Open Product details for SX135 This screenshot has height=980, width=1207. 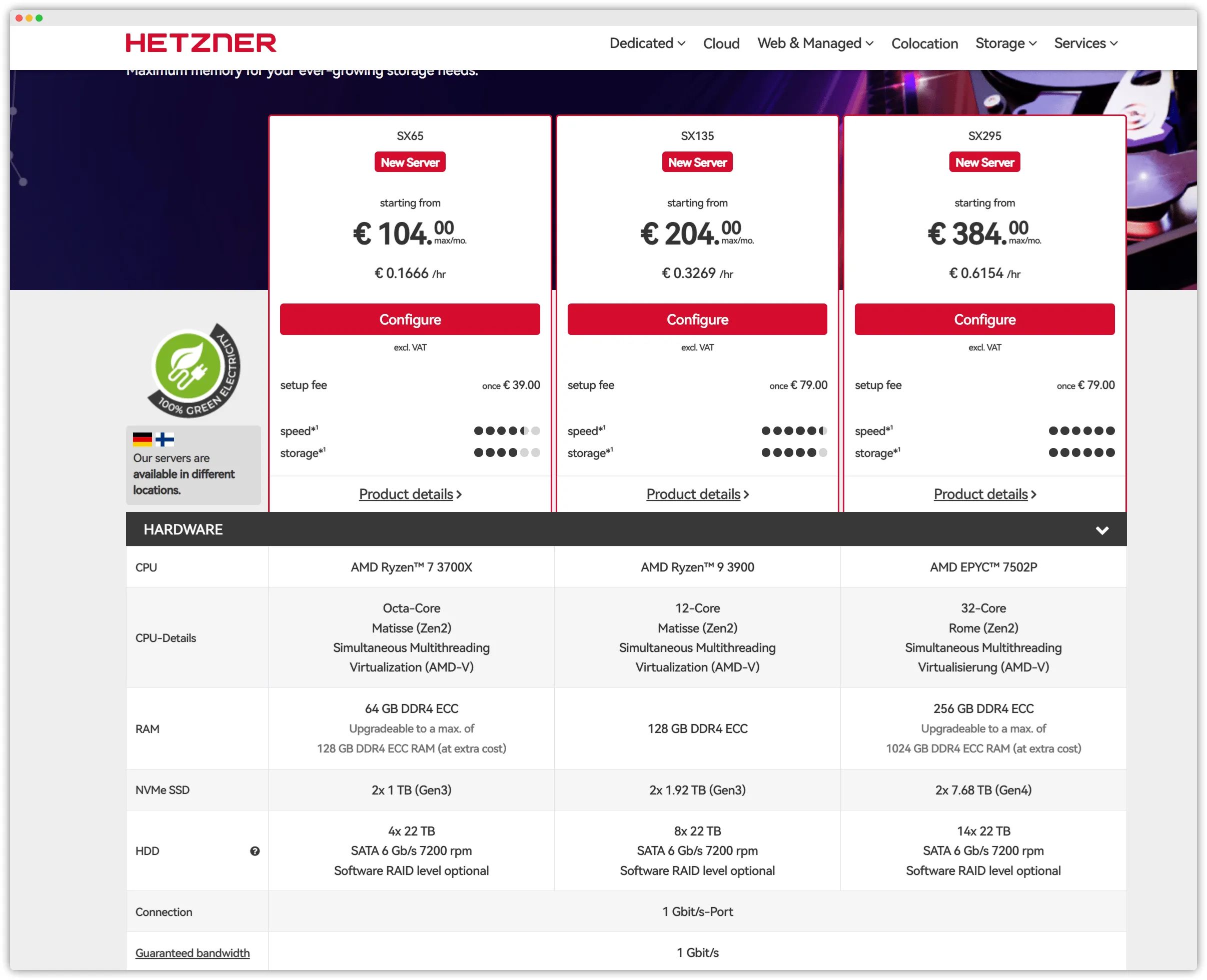point(698,494)
